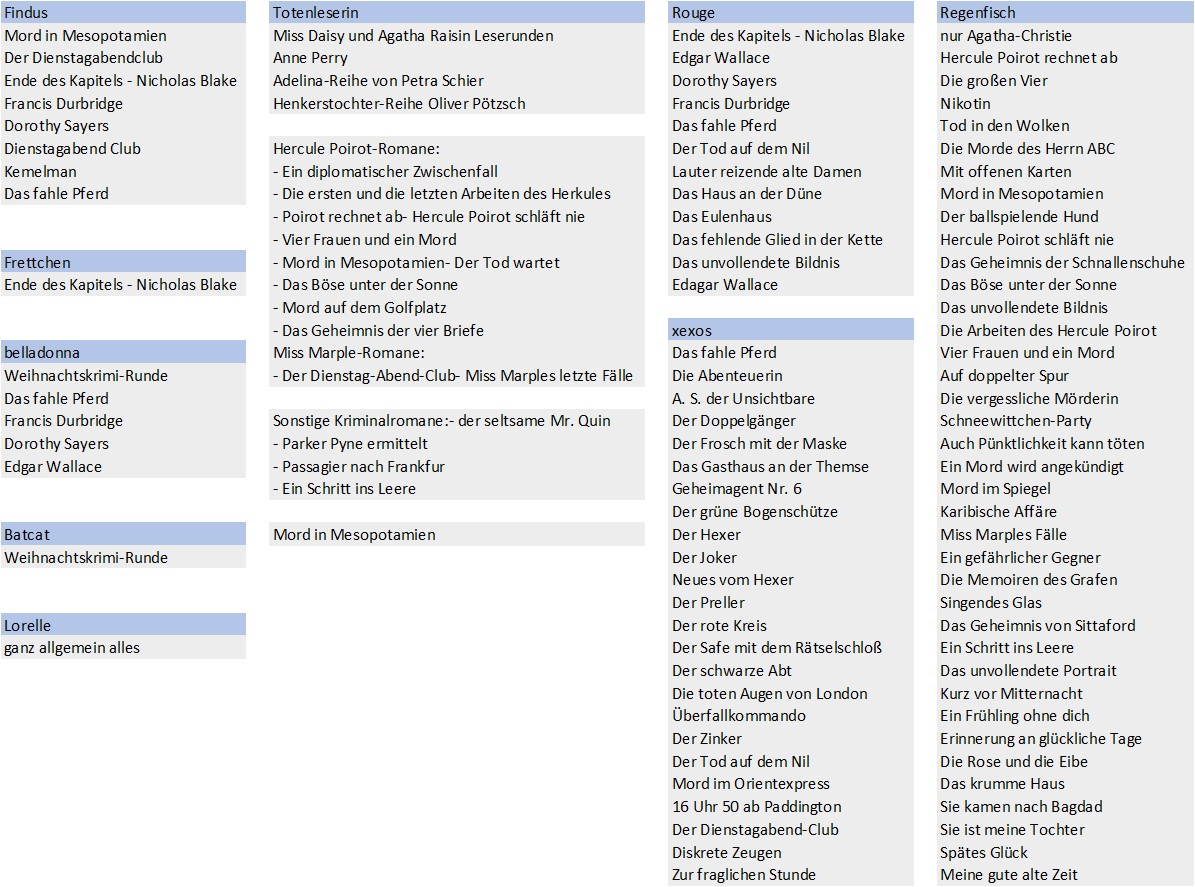Click the misspelled 'Edagar Wallace' cell
The width and height of the screenshot is (1195, 887).
pyautogui.click(x=725, y=285)
